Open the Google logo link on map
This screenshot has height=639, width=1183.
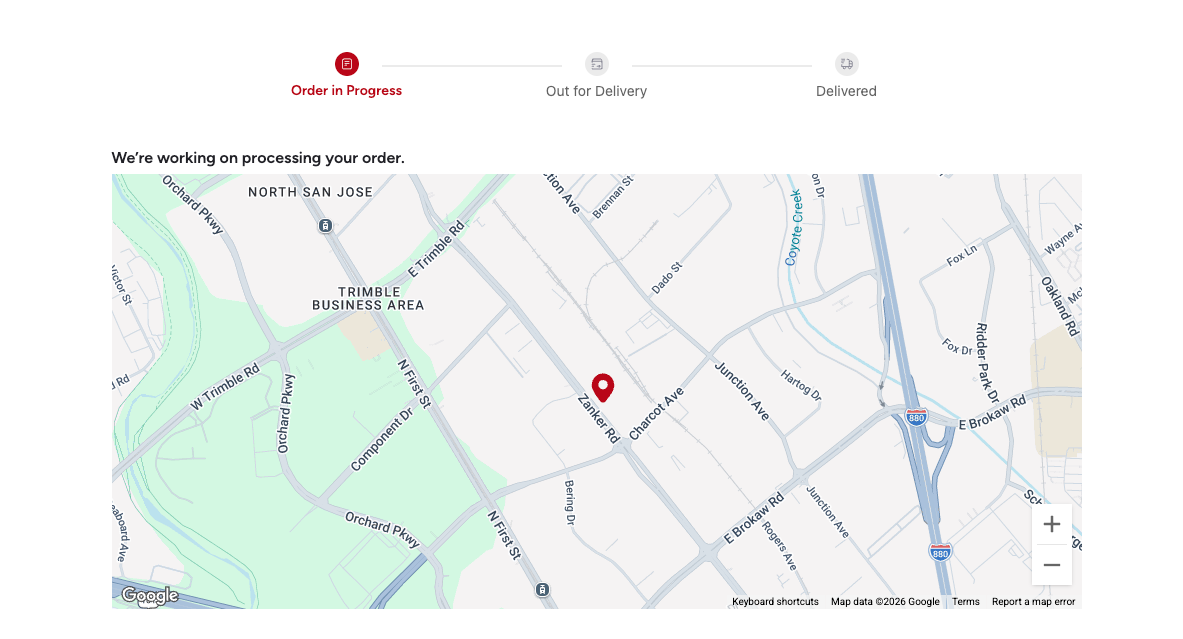click(150, 595)
